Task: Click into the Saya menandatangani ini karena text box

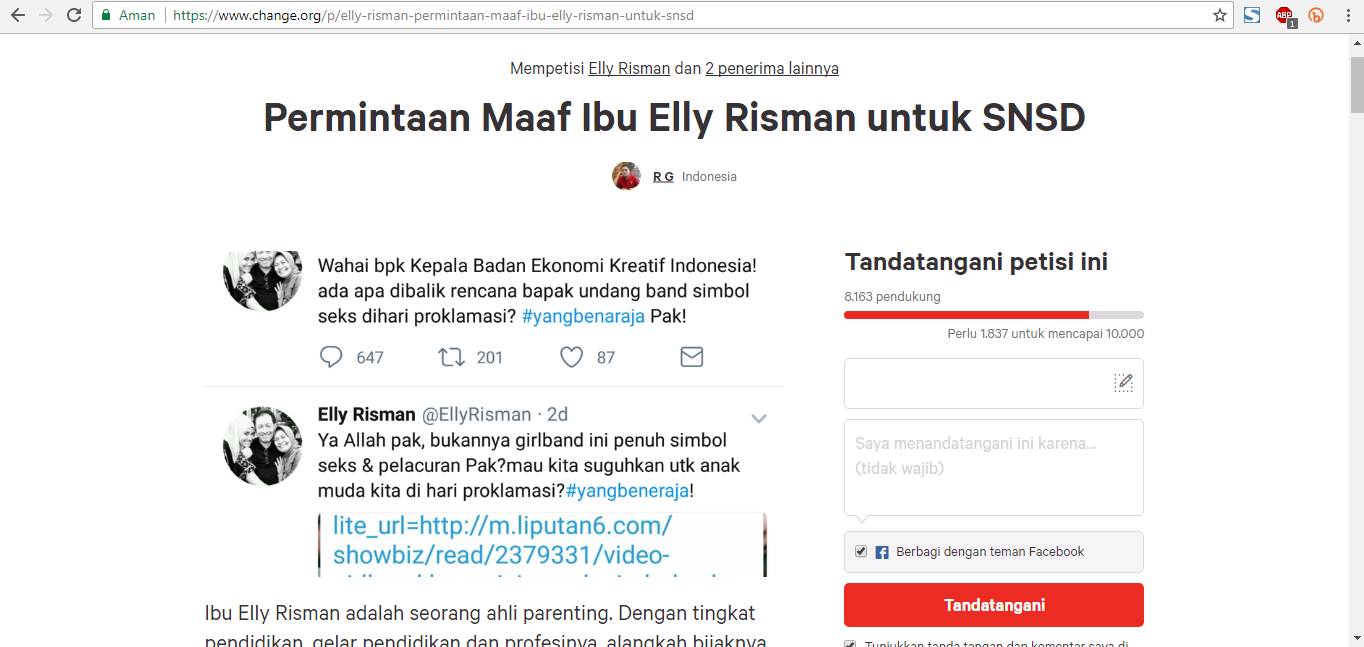Action: pos(994,467)
